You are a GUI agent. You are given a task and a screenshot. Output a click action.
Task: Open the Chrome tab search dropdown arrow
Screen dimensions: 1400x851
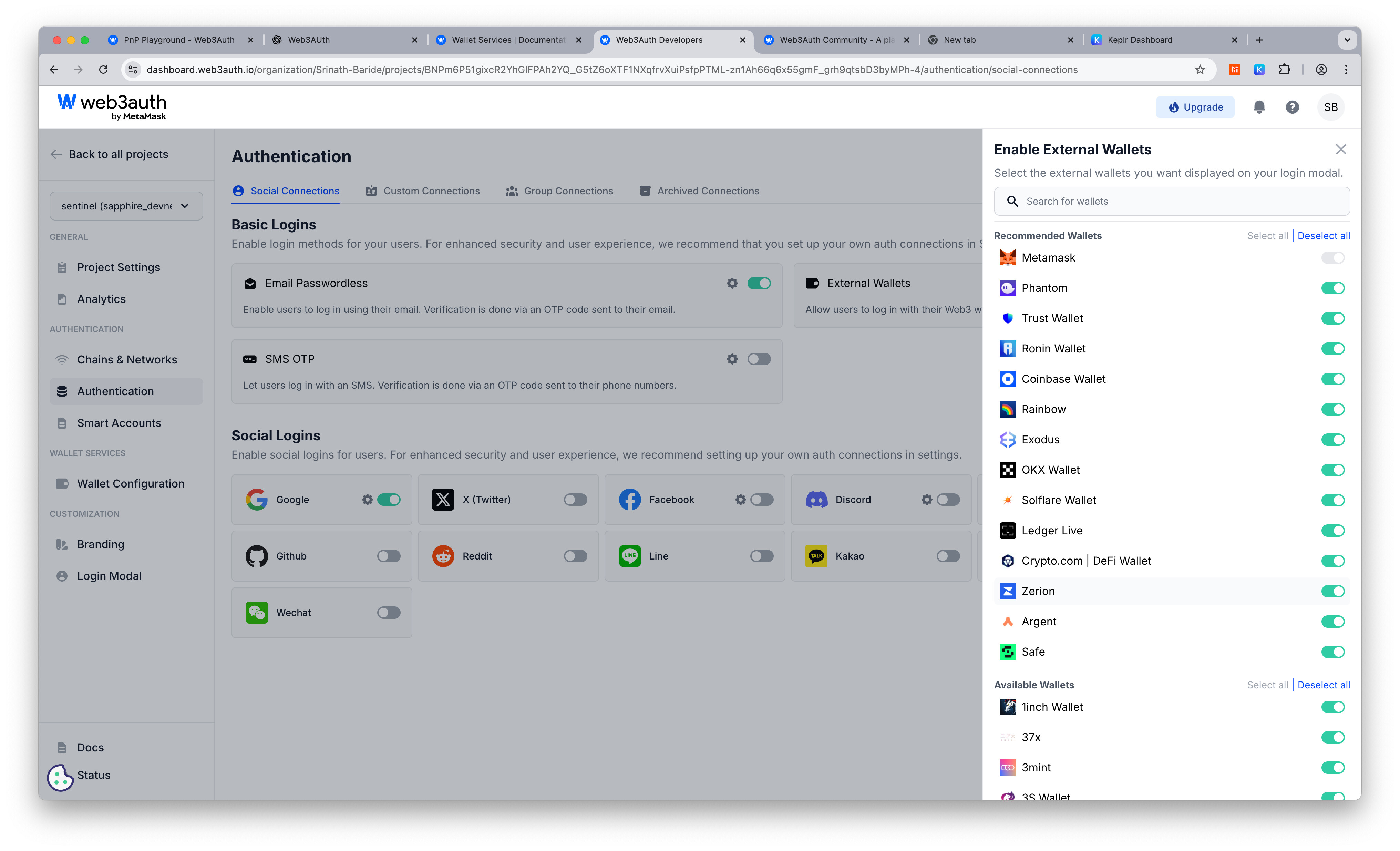(x=1347, y=40)
